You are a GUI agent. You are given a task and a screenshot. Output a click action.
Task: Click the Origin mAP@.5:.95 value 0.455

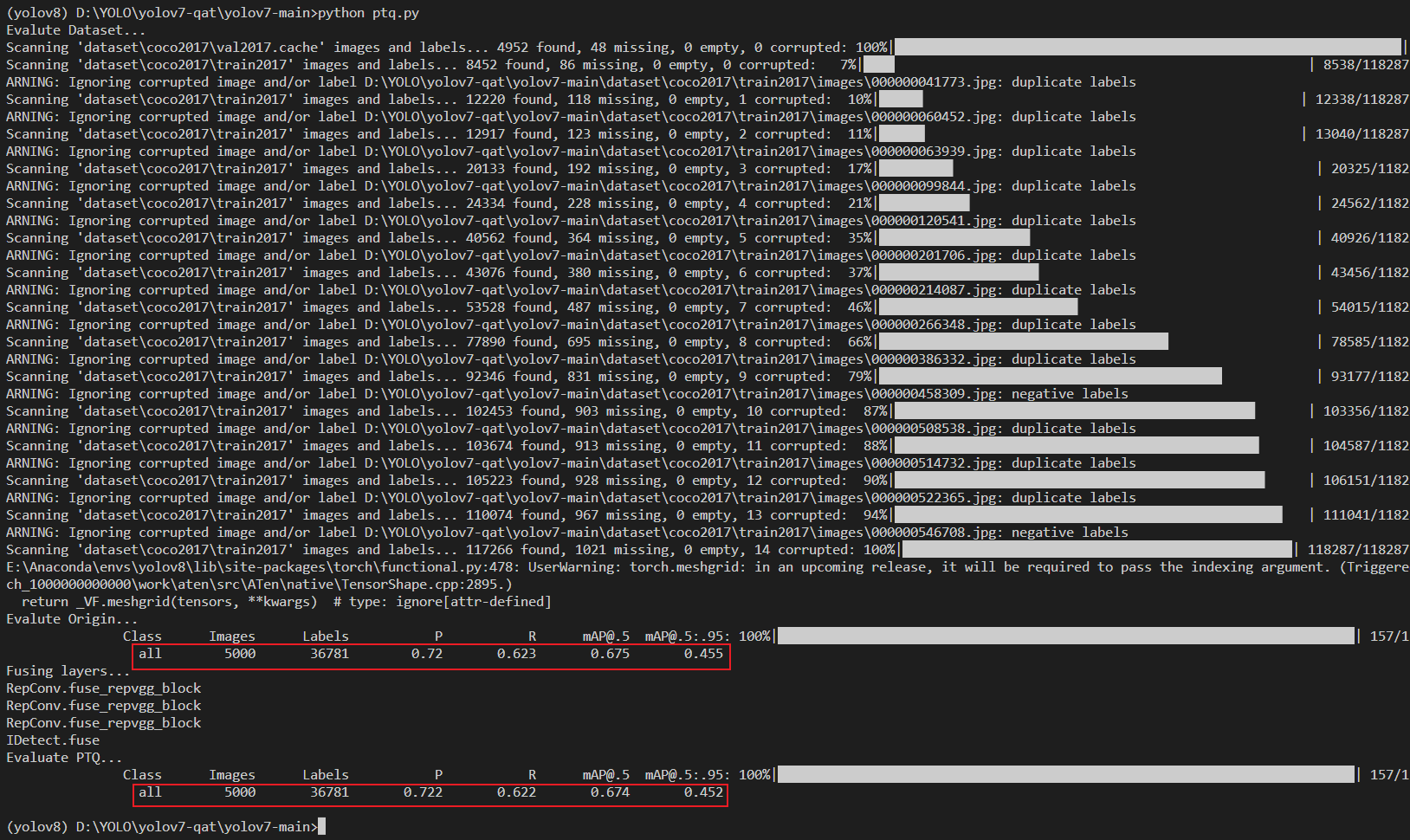702,654
